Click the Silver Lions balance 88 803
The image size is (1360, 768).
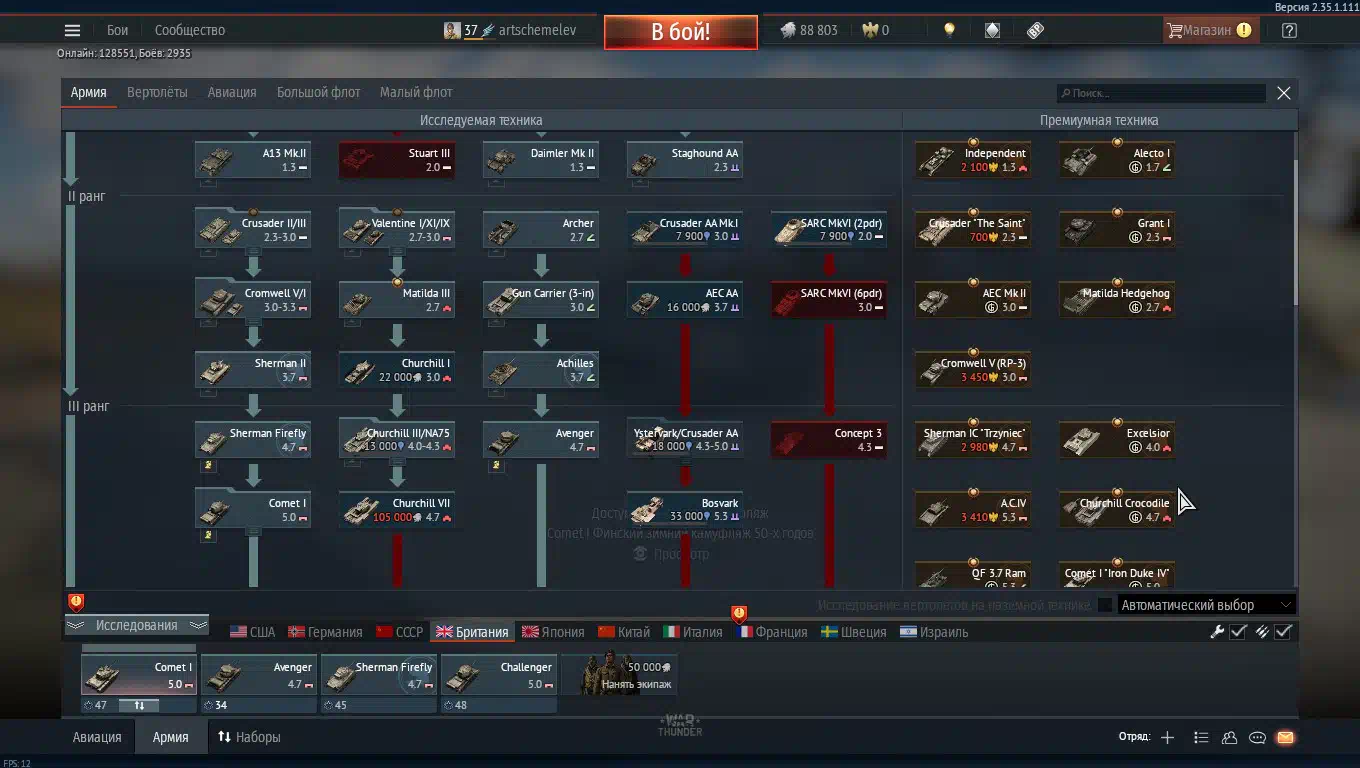pyautogui.click(x=809, y=30)
